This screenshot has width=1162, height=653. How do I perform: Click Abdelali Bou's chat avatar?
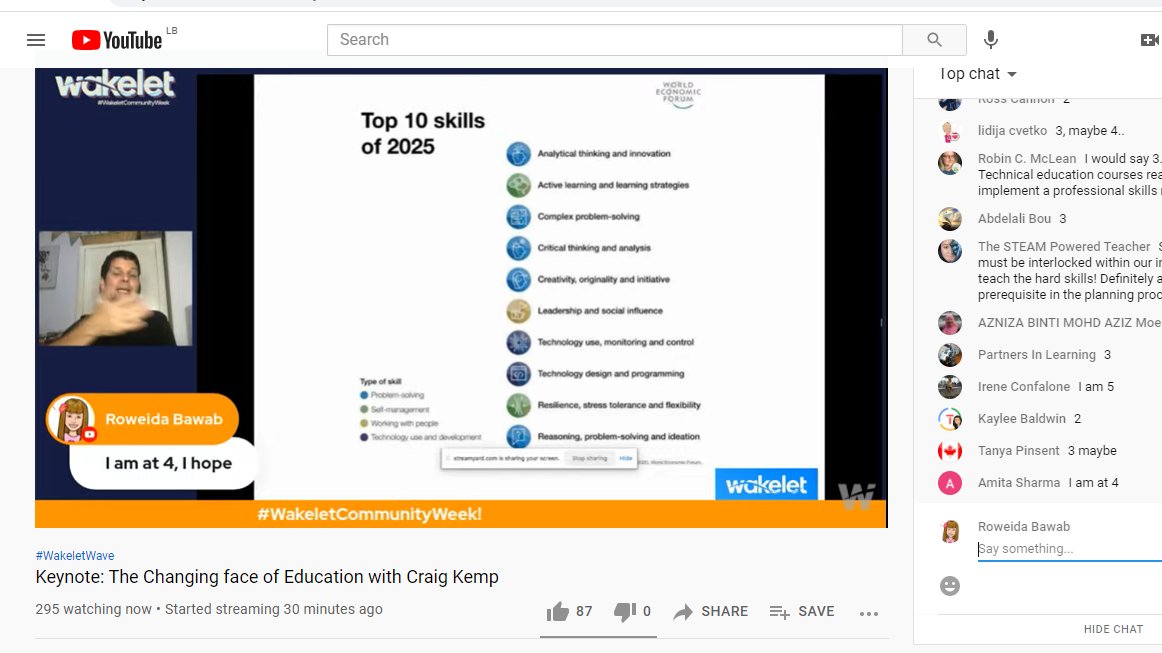point(950,219)
